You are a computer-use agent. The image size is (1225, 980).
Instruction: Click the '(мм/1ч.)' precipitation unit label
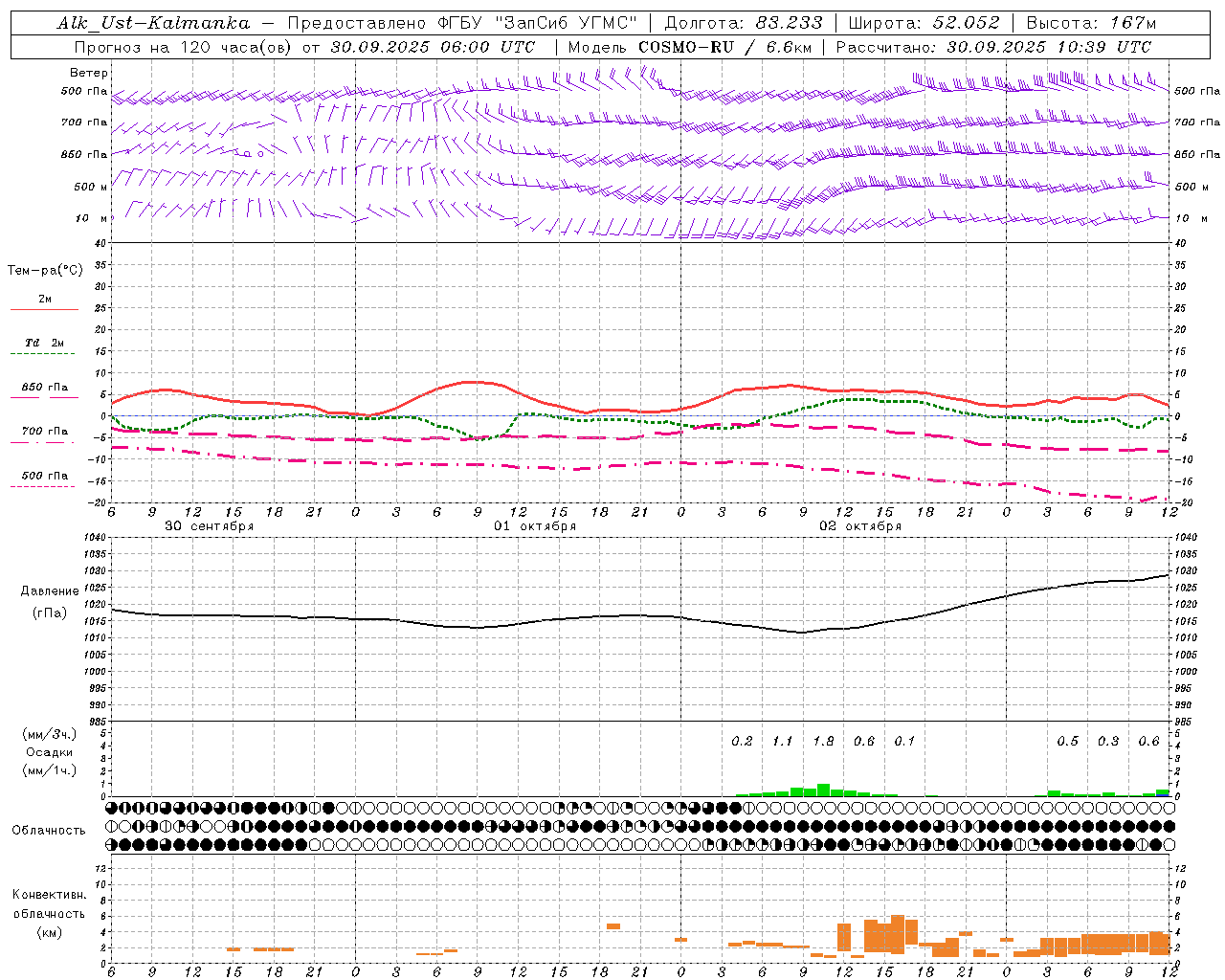coord(50,770)
